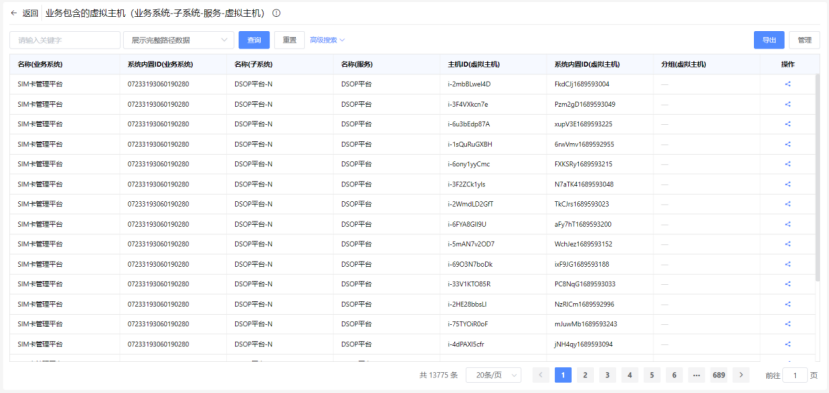829x393 pixels.
Task: Expand the 高级搜索 advanced search chevron
Action: click(x=342, y=40)
